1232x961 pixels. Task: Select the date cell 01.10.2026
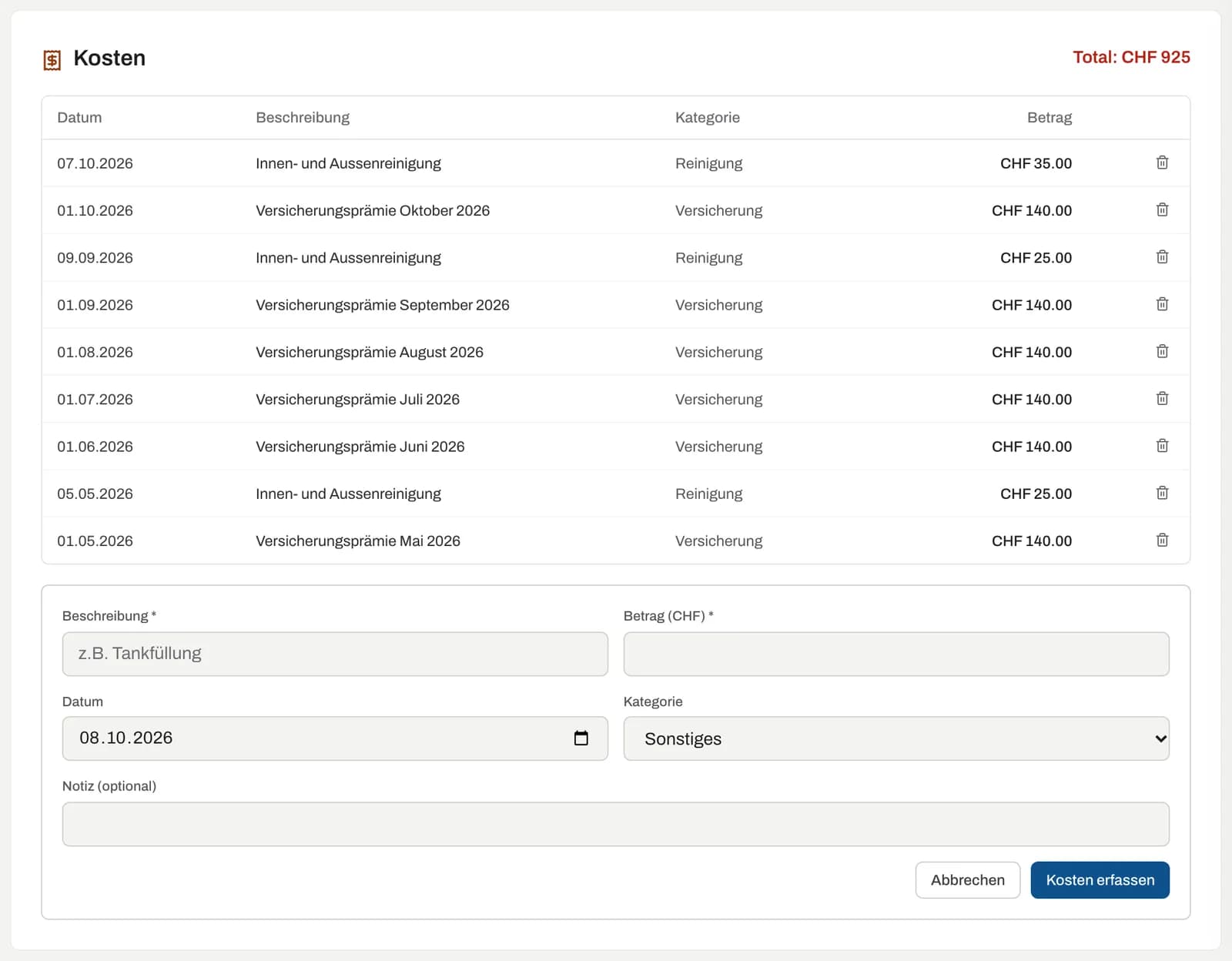coord(95,210)
